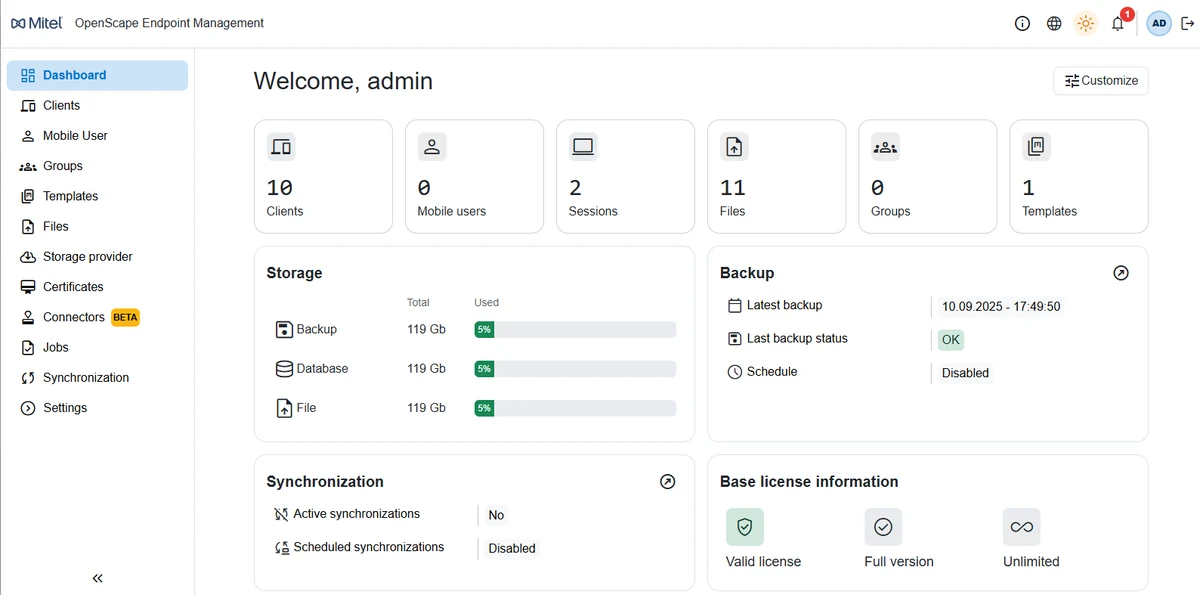Open Connectors BETA page
This screenshot has width=1200, height=595.
97,317
